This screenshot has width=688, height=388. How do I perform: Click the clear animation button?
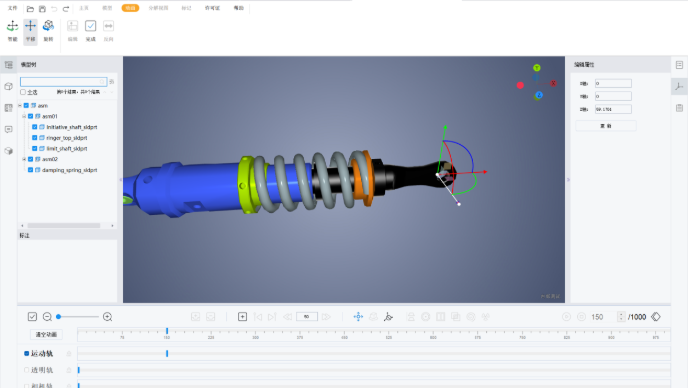coord(46,334)
